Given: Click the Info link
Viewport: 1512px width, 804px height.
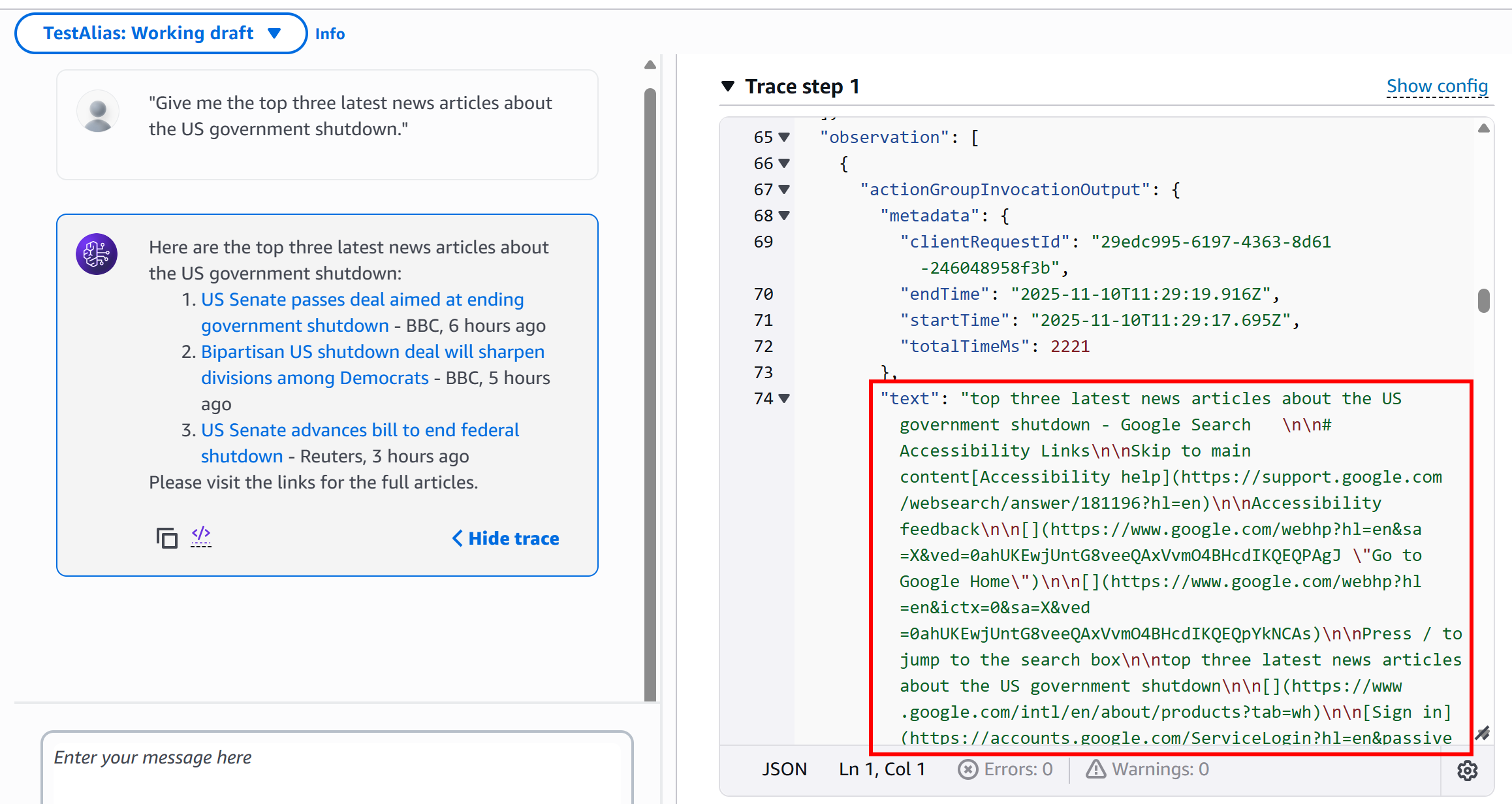Looking at the screenshot, I should 330,34.
